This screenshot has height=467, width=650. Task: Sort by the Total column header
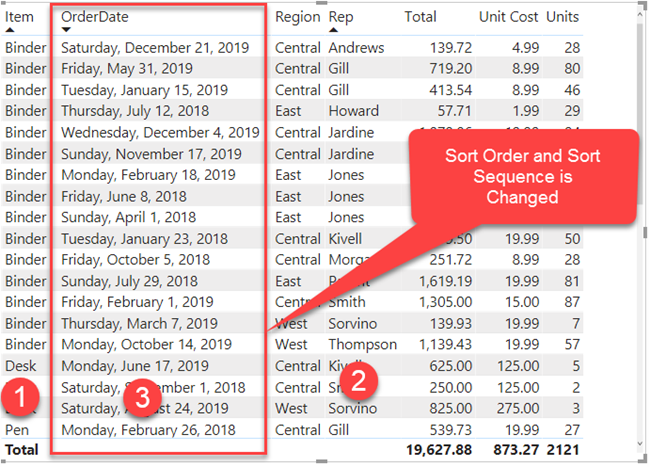[420, 17]
